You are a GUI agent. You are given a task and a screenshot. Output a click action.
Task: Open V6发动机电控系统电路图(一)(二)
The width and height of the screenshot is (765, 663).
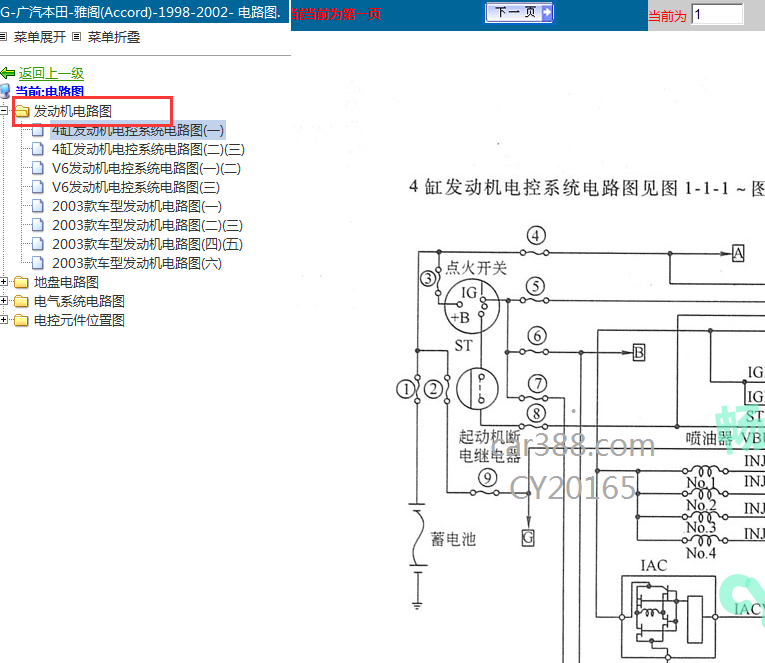click(x=146, y=168)
